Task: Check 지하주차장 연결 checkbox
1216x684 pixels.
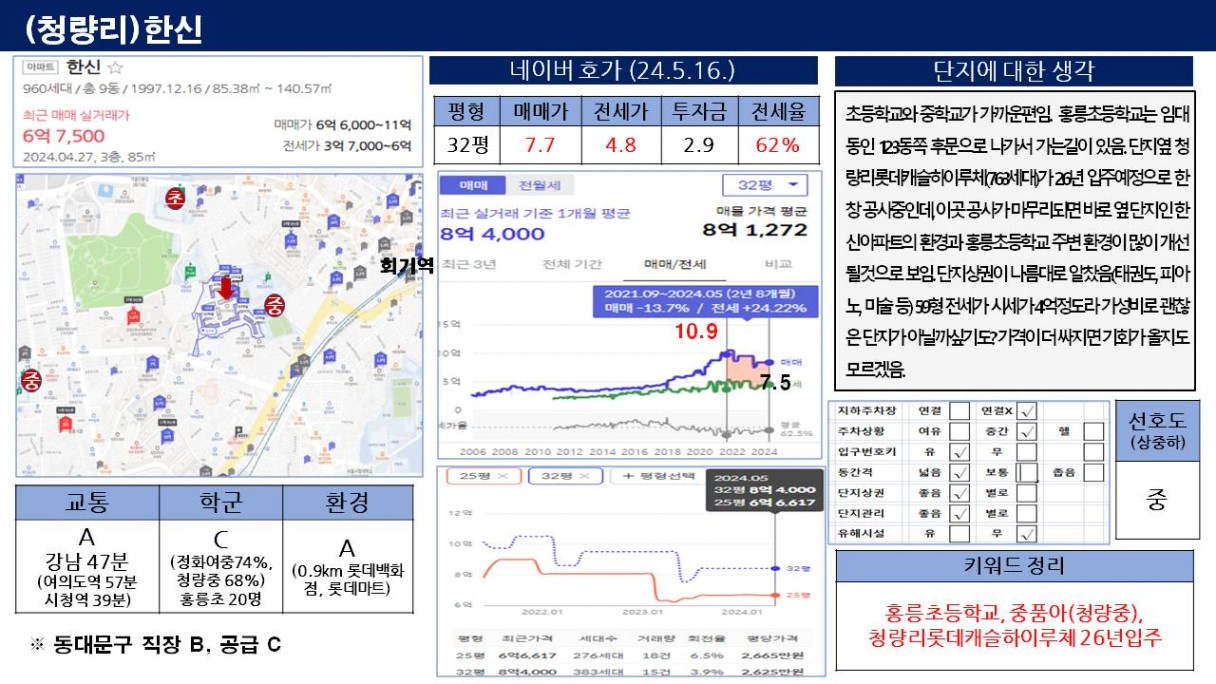Action: [x=959, y=411]
